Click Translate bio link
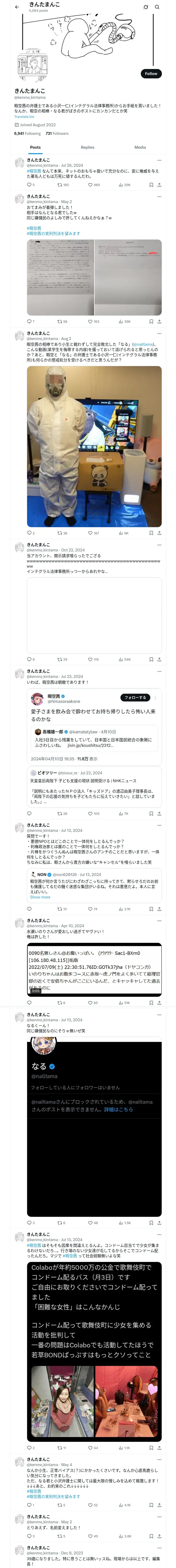This screenshot has height=1568, width=176. coord(24,116)
